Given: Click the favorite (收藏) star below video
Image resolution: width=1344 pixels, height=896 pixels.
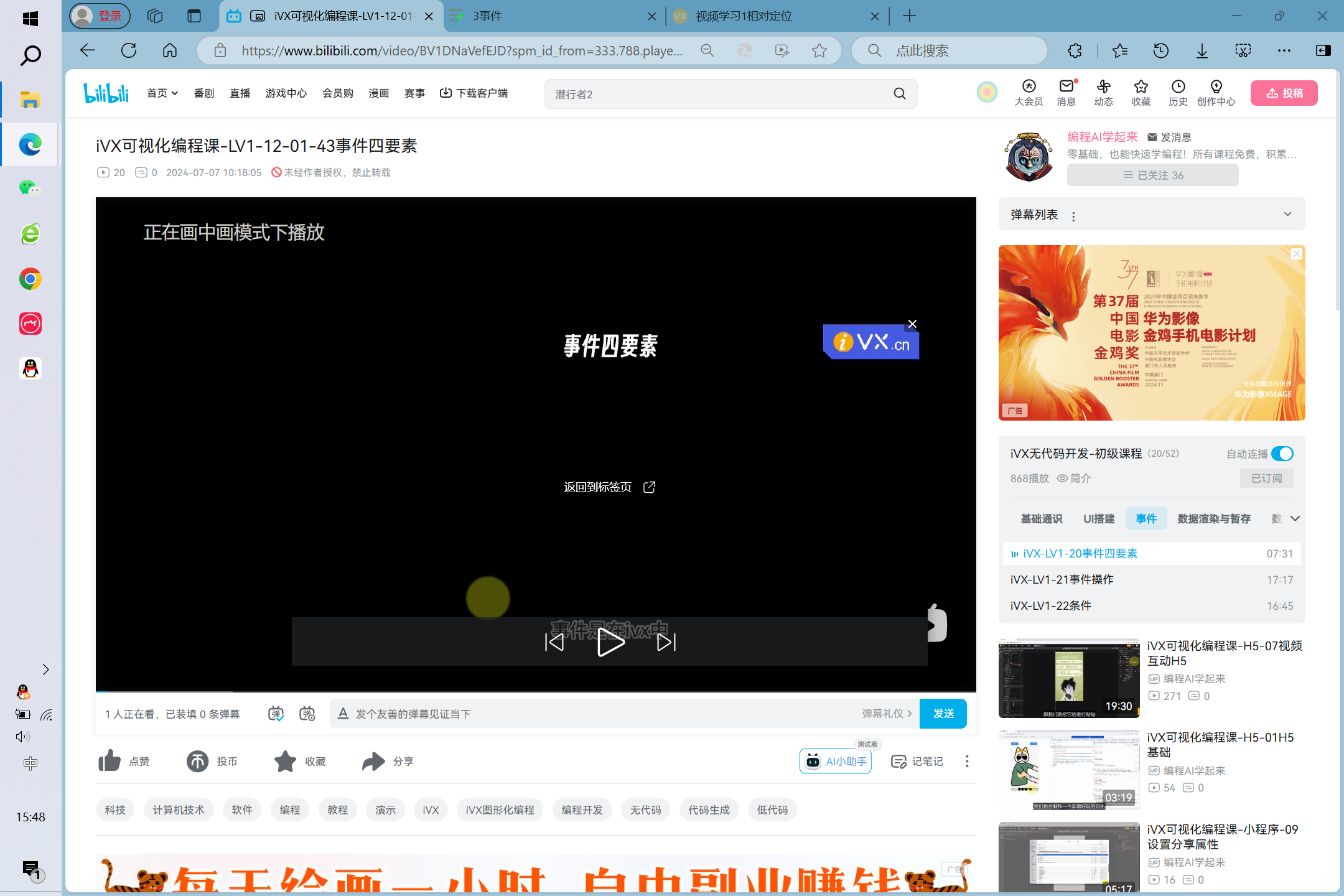Looking at the screenshot, I should coord(286,761).
